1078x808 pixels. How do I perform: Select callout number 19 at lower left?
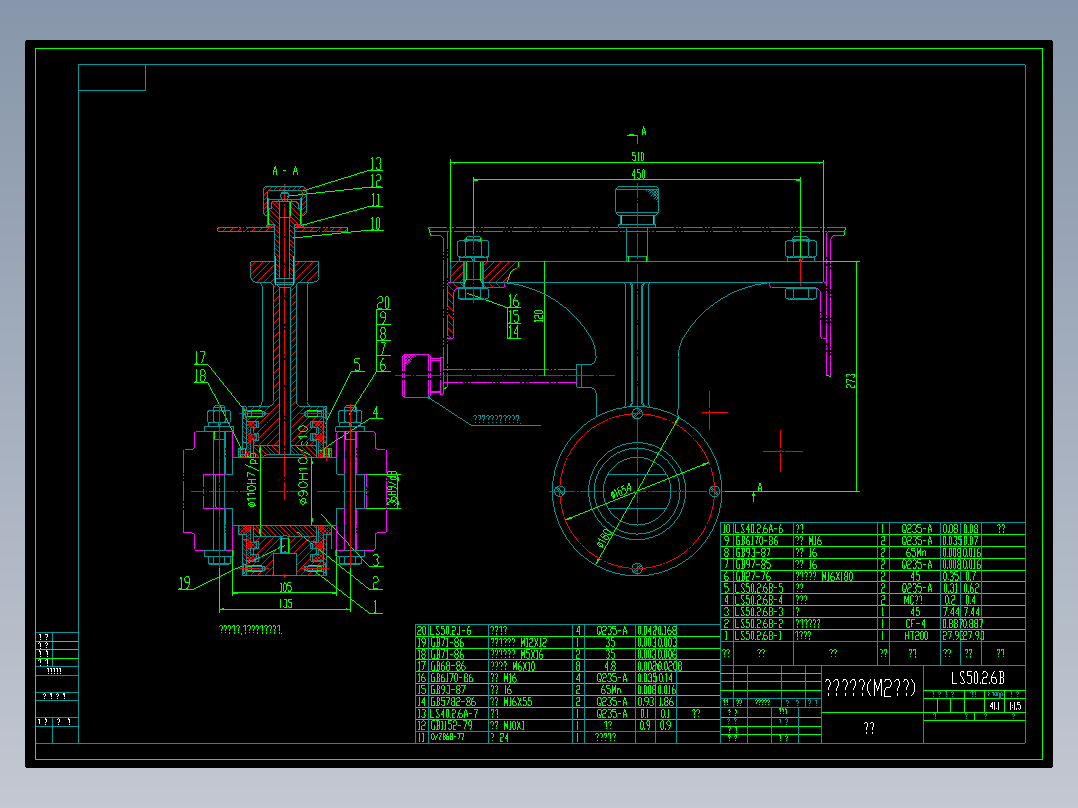point(184,583)
